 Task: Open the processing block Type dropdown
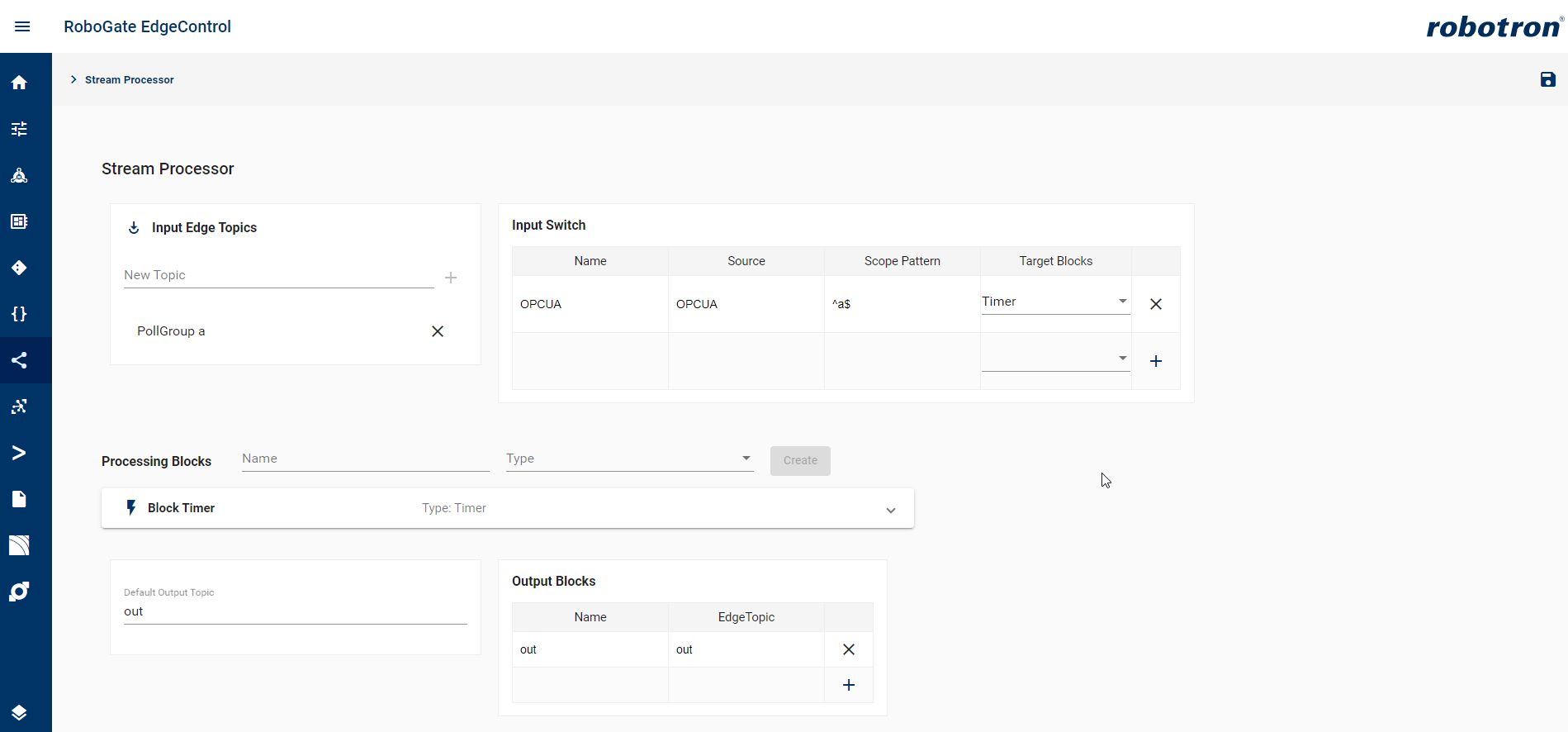point(629,459)
